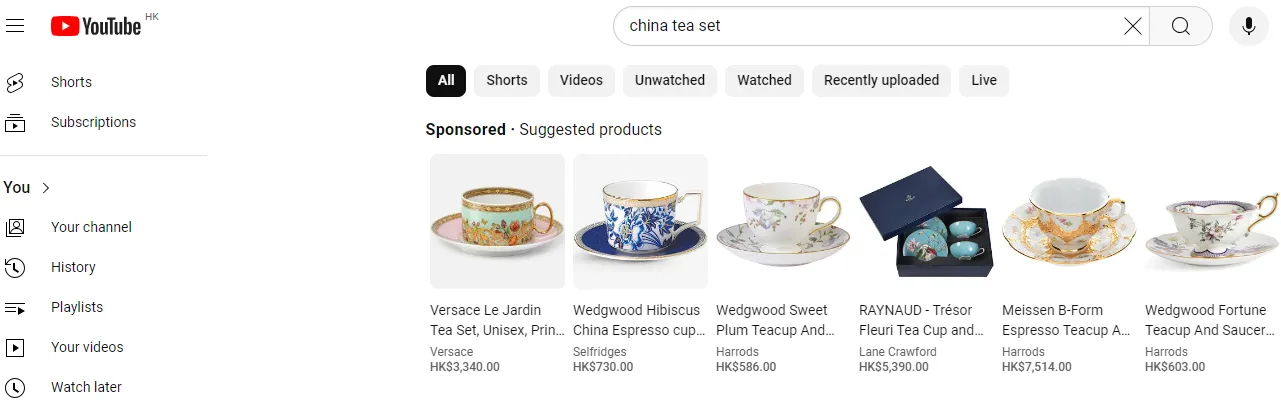Start voice search with microphone
Image resolution: width=1281 pixels, height=420 pixels.
pos(1248,26)
